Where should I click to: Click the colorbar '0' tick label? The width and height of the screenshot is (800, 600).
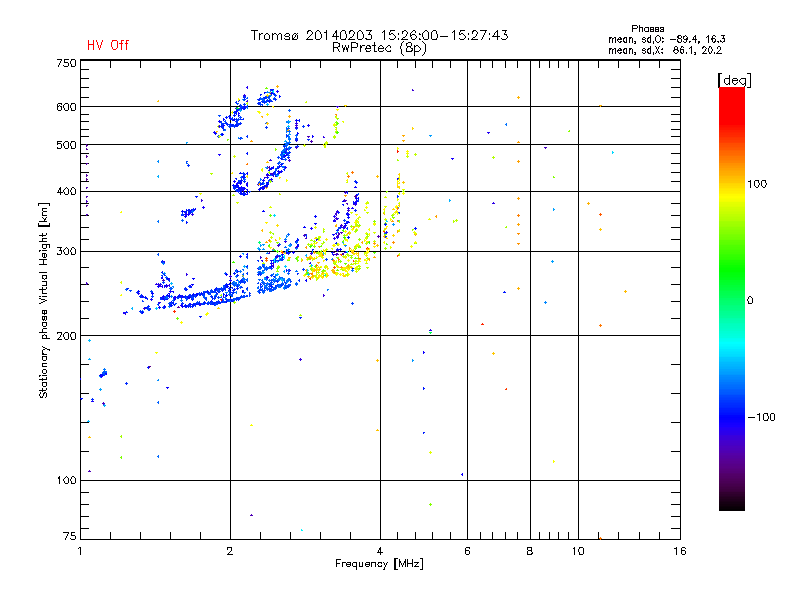[x=750, y=301]
